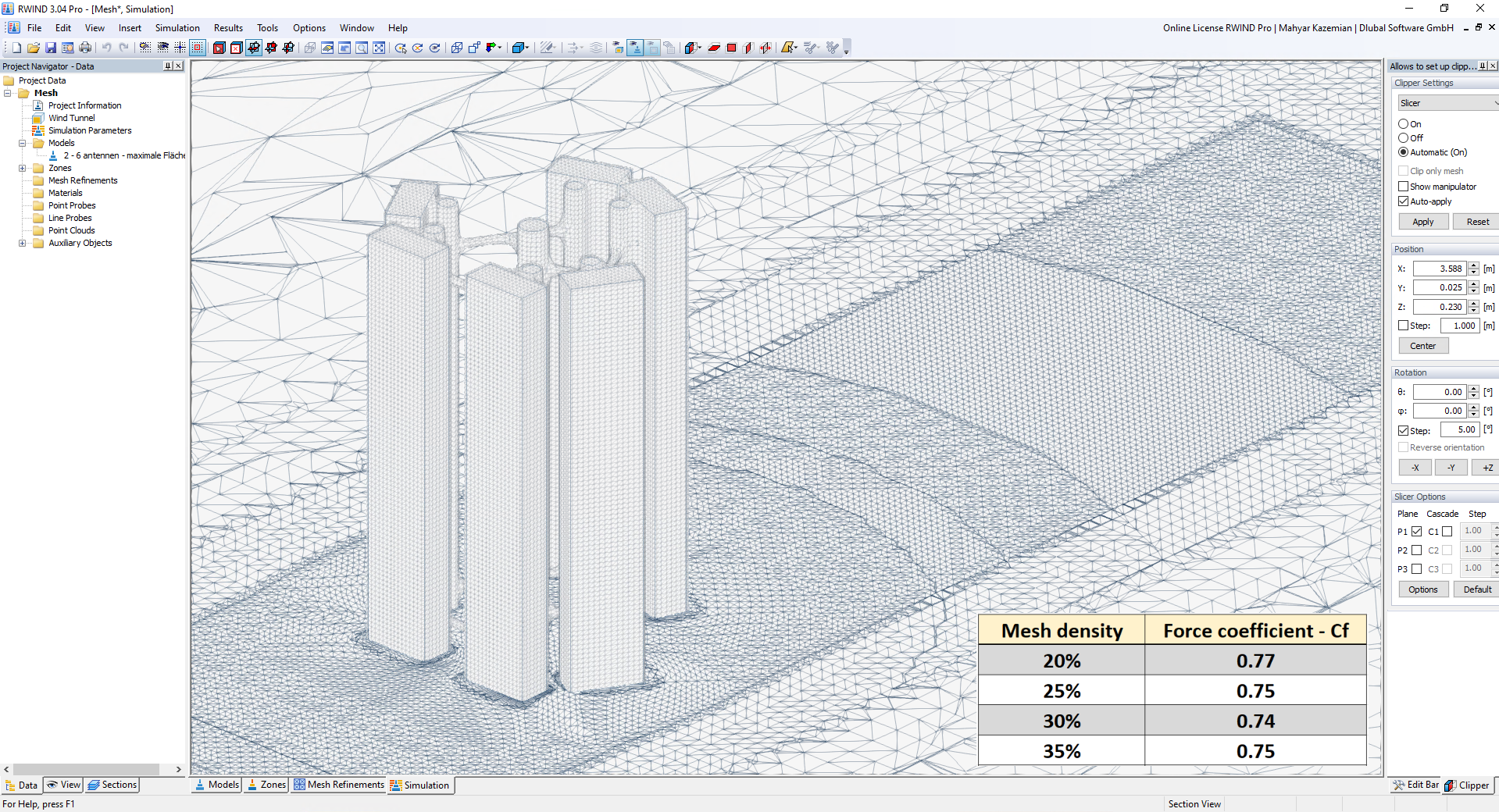
Task: Expand the Zones tree node
Action: [22, 168]
